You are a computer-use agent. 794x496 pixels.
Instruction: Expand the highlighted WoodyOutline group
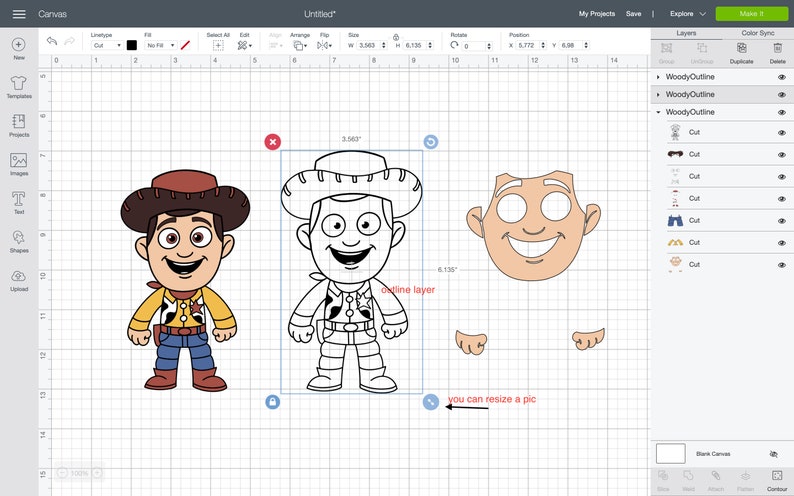click(658, 95)
